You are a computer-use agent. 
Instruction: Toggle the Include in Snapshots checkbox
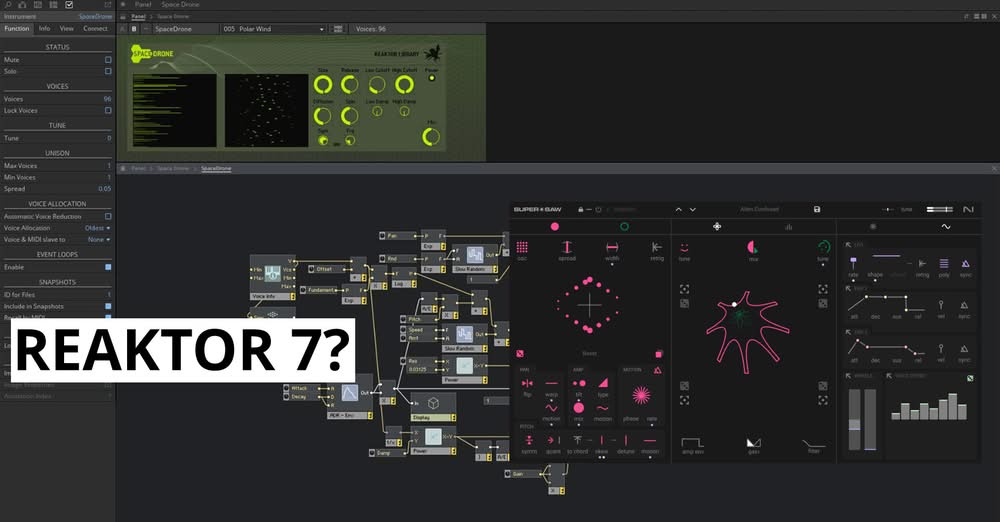(x=108, y=306)
